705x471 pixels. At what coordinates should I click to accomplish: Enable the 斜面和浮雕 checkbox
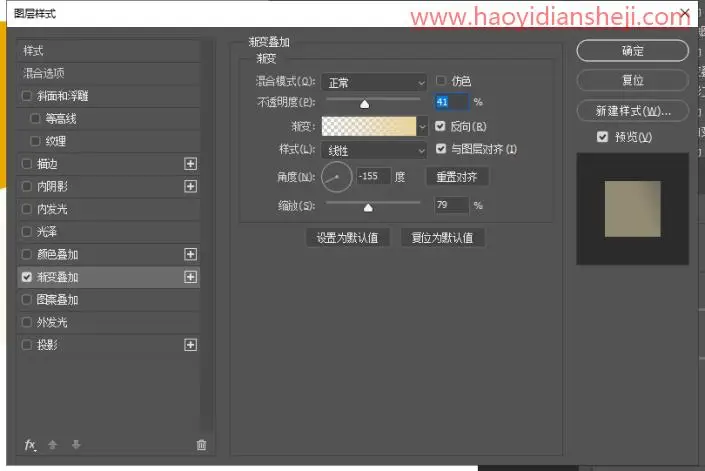click(27, 96)
